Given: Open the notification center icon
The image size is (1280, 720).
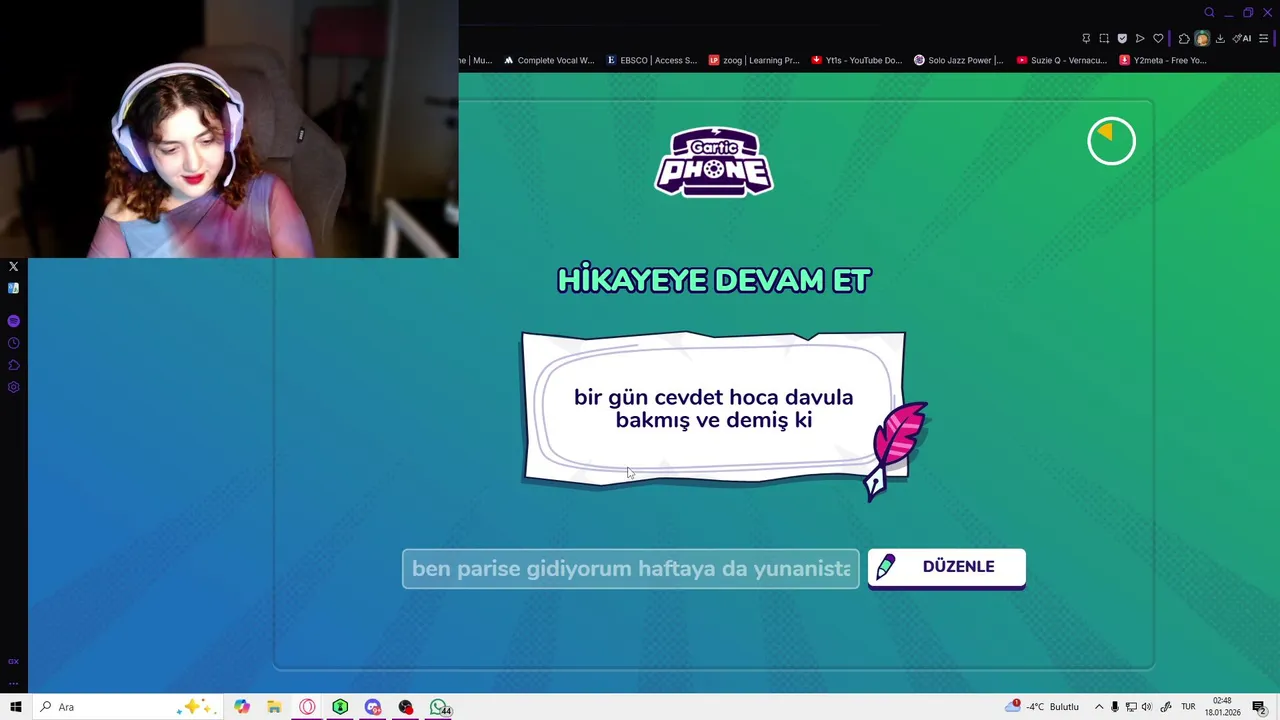Looking at the screenshot, I should (1260, 707).
